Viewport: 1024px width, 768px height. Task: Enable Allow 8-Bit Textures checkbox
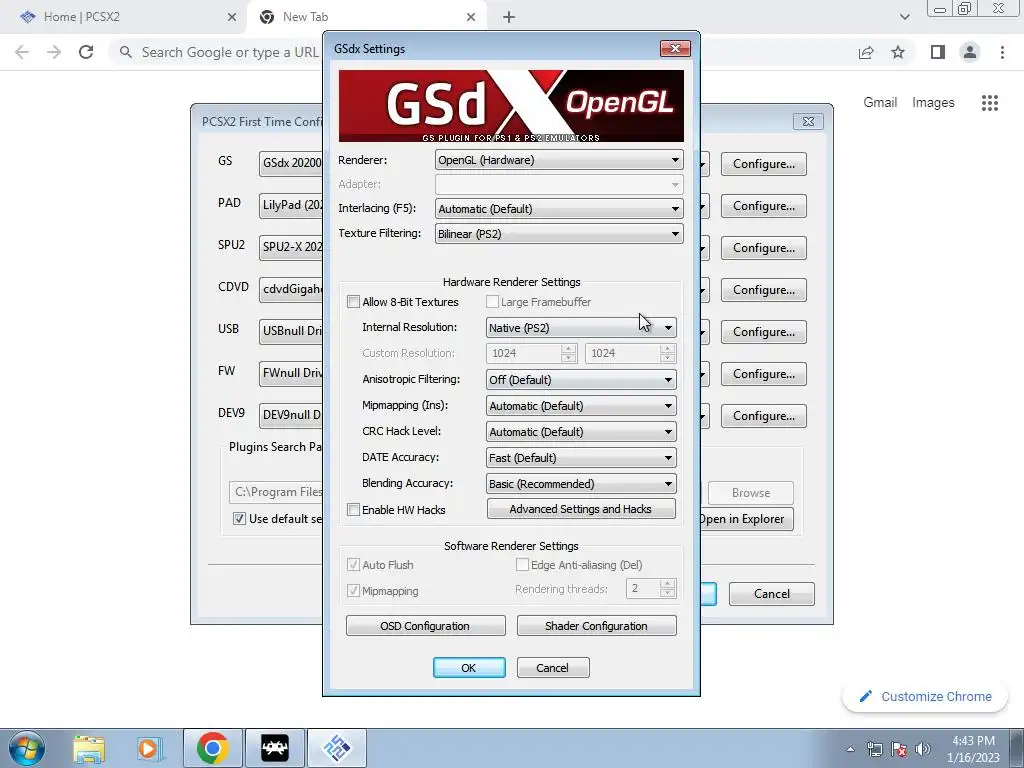point(353,302)
